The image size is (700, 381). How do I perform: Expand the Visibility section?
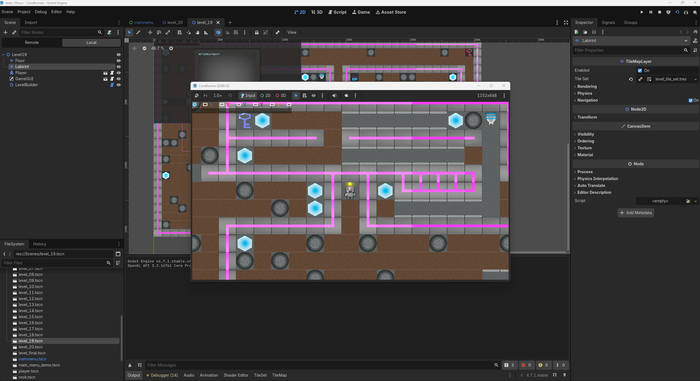[x=585, y=134]
